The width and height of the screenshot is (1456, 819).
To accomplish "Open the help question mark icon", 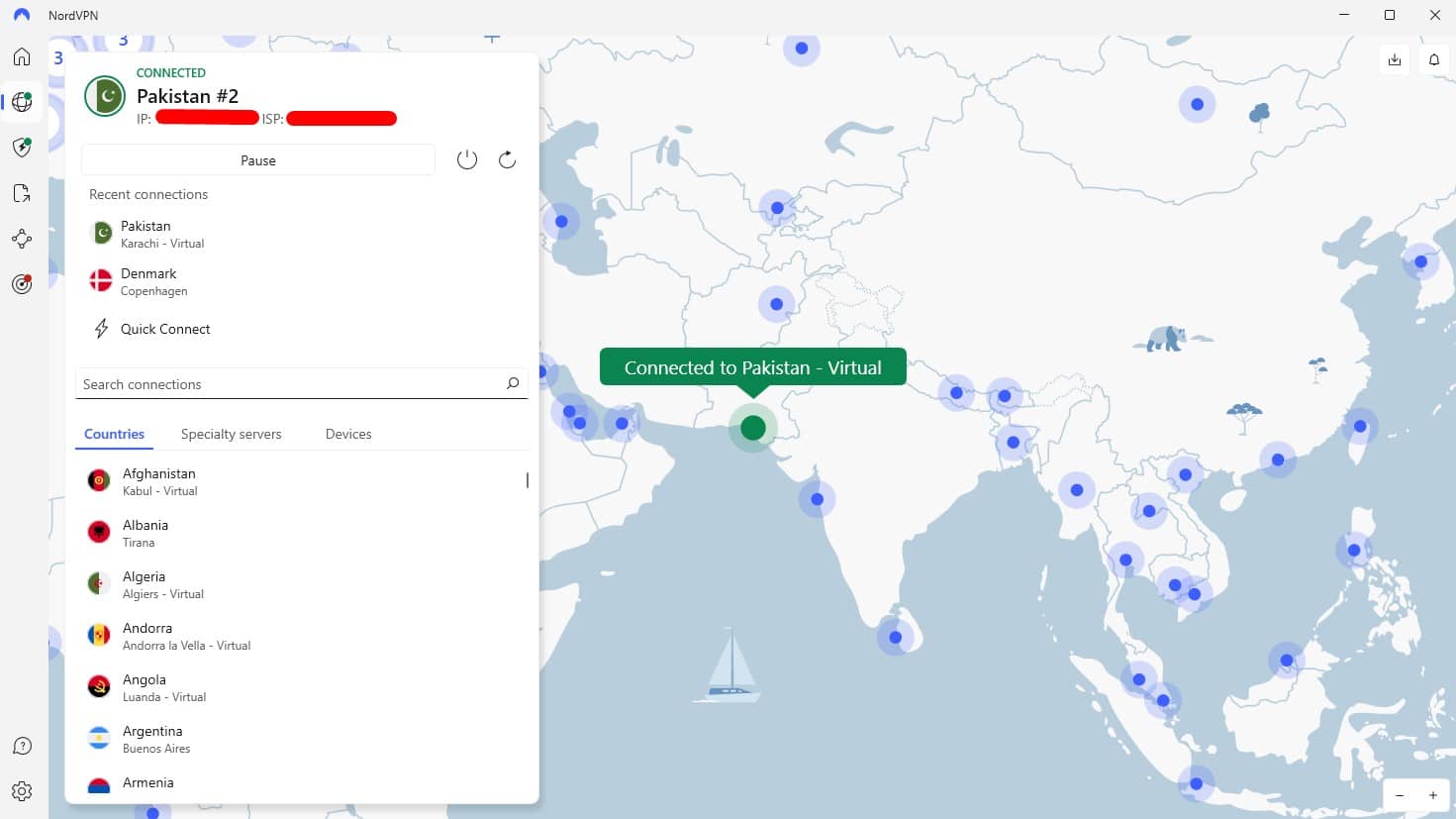I will (21, 745).
